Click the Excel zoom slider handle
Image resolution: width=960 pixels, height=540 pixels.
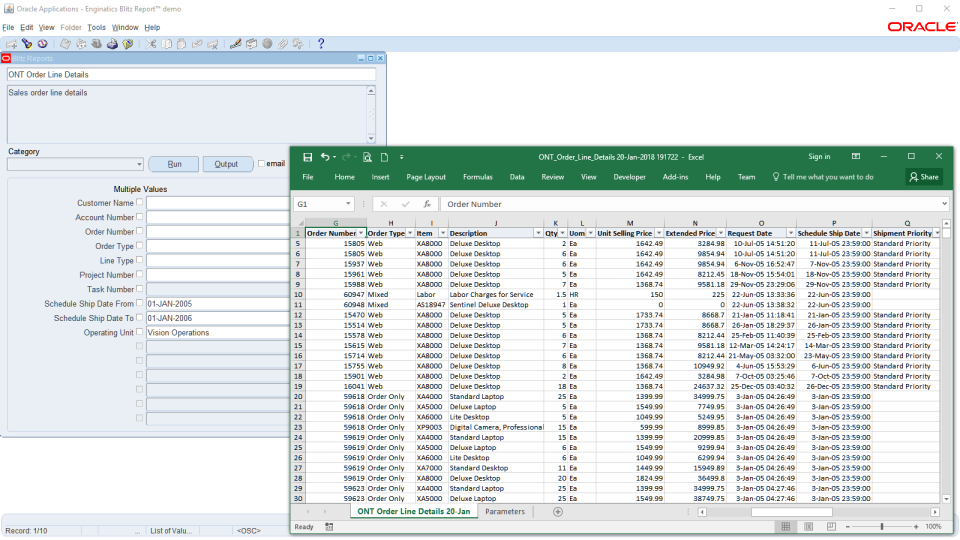[882, 526]
